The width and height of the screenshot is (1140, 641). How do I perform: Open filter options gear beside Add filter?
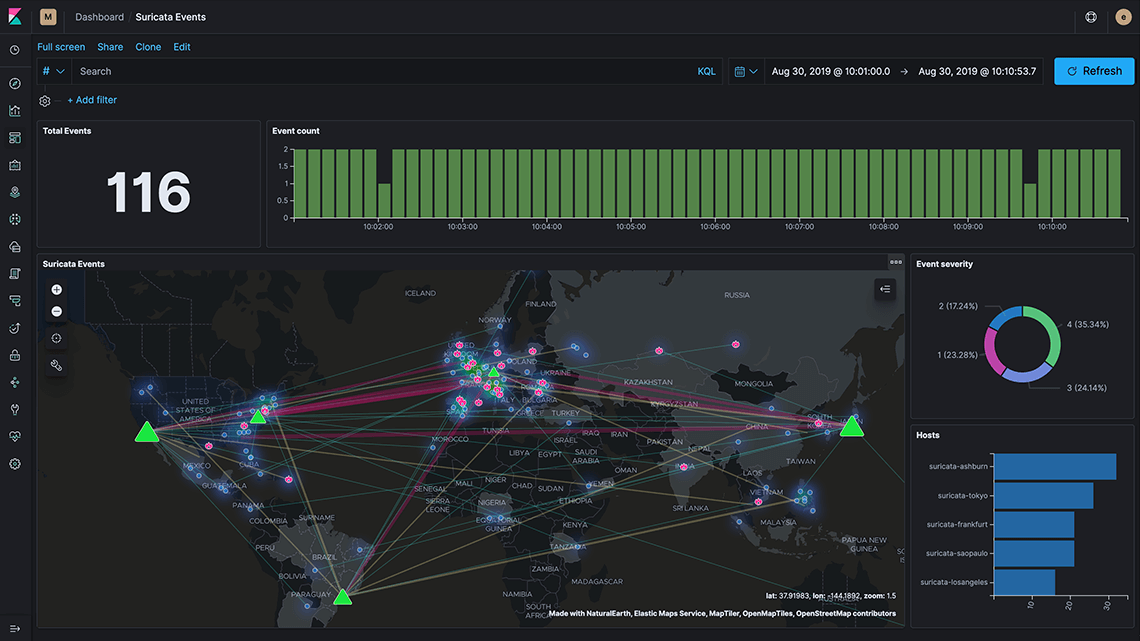click(x=45, y=101)
